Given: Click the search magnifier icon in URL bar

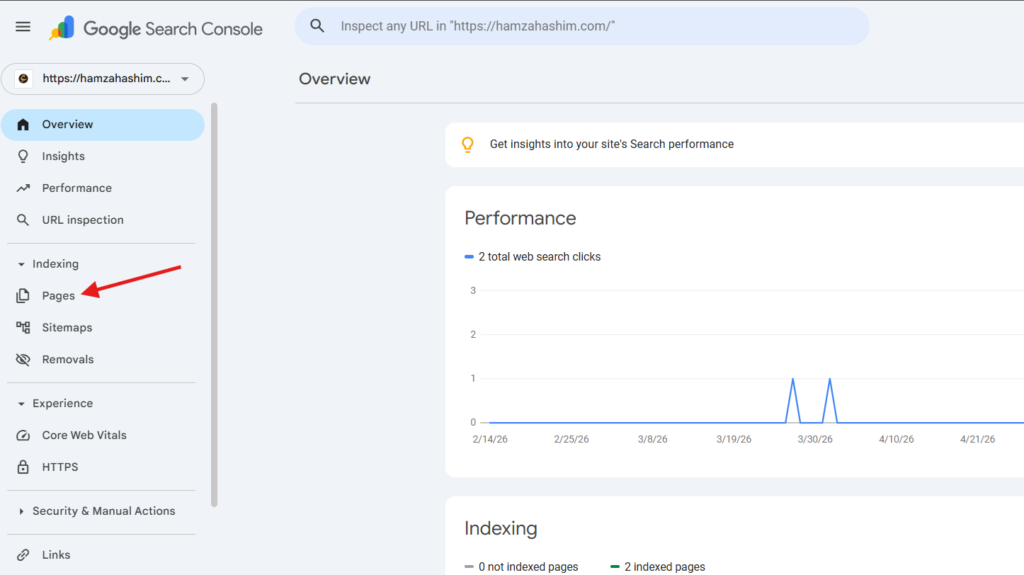Looking at the screenshot, I should 317,26.
